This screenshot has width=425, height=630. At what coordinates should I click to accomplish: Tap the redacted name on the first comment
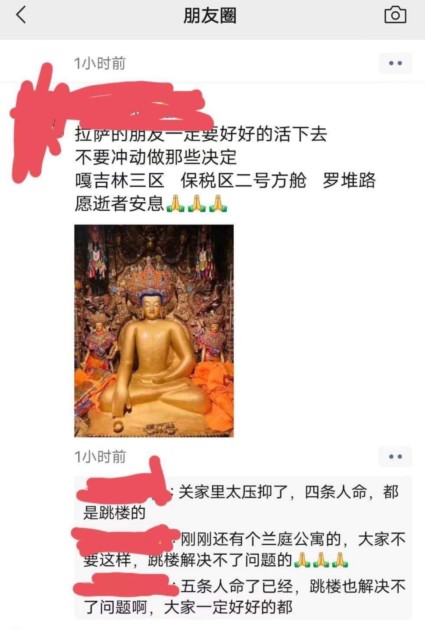[x=125, y=489]
